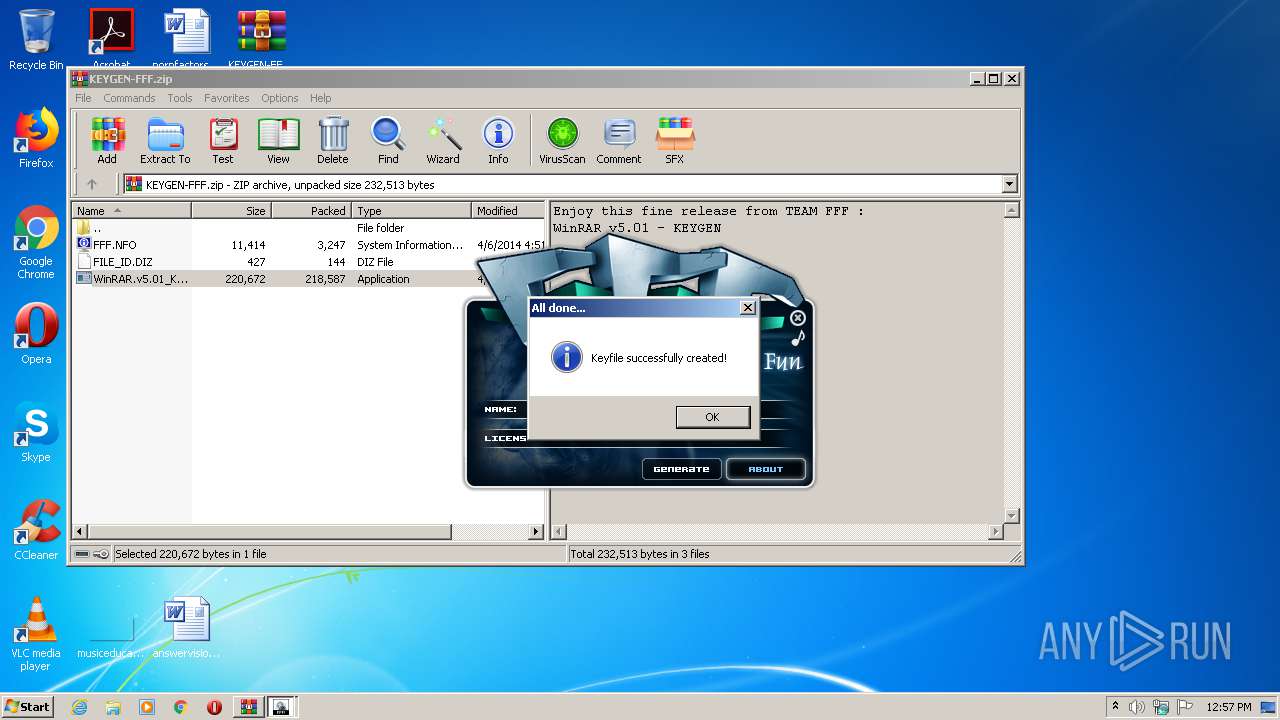The image size is (1280, 720).
Task: Click the keygen Generate button
Action: 681,469
